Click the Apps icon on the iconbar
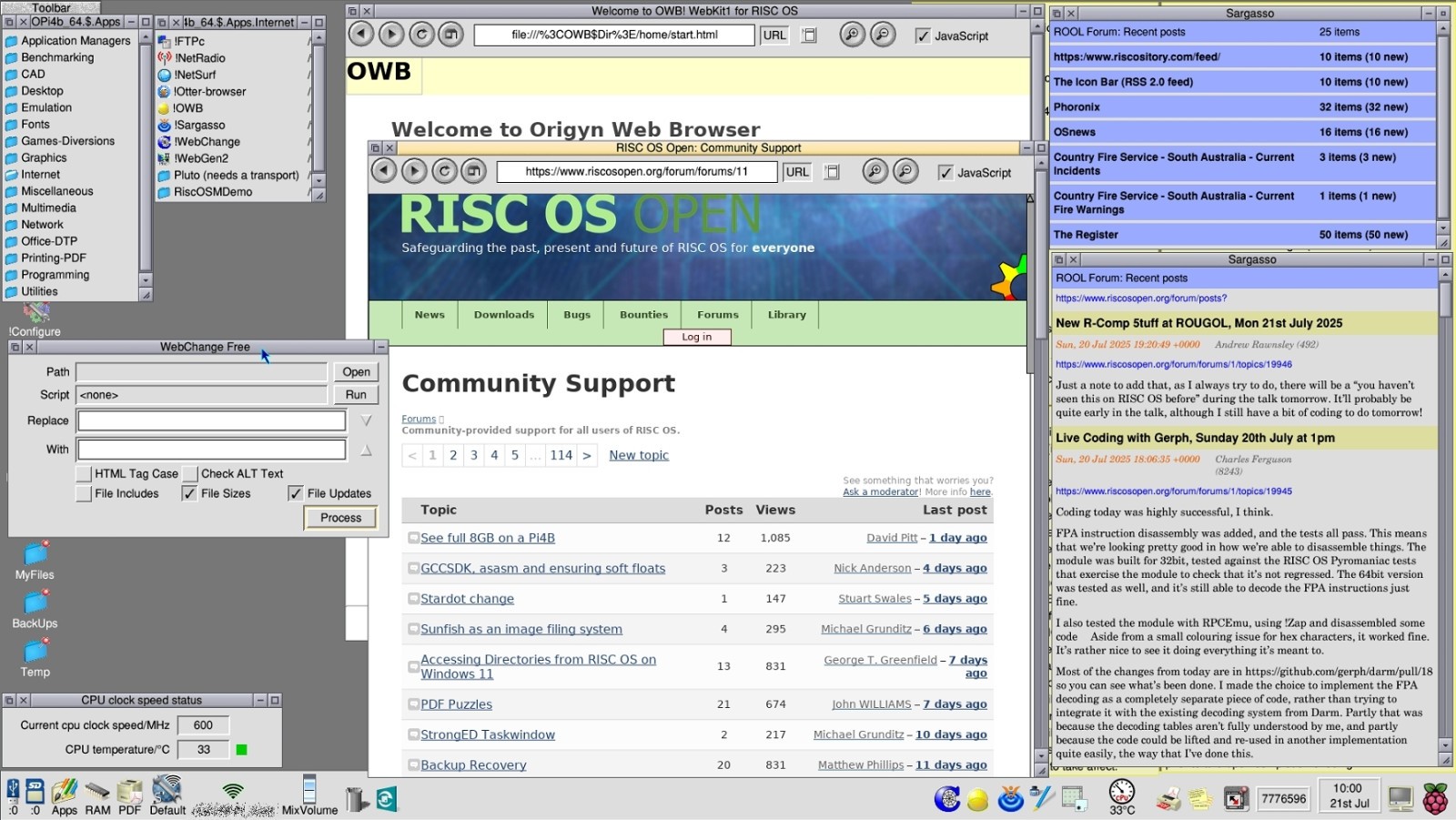Image resolution: width=1456 pixels, height=820 pixels. pos(65,796)
